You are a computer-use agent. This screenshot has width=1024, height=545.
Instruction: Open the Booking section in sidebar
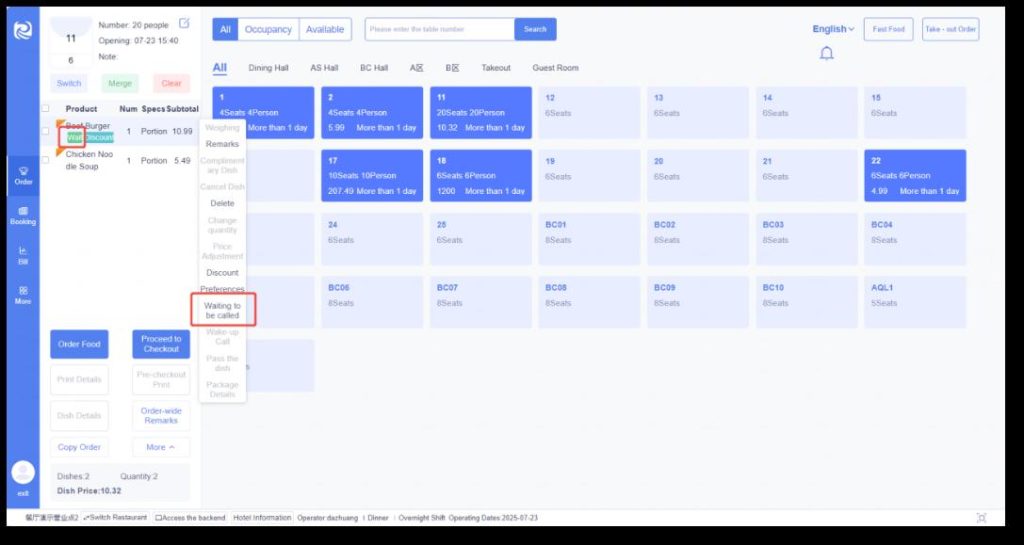tap(23, 215)
